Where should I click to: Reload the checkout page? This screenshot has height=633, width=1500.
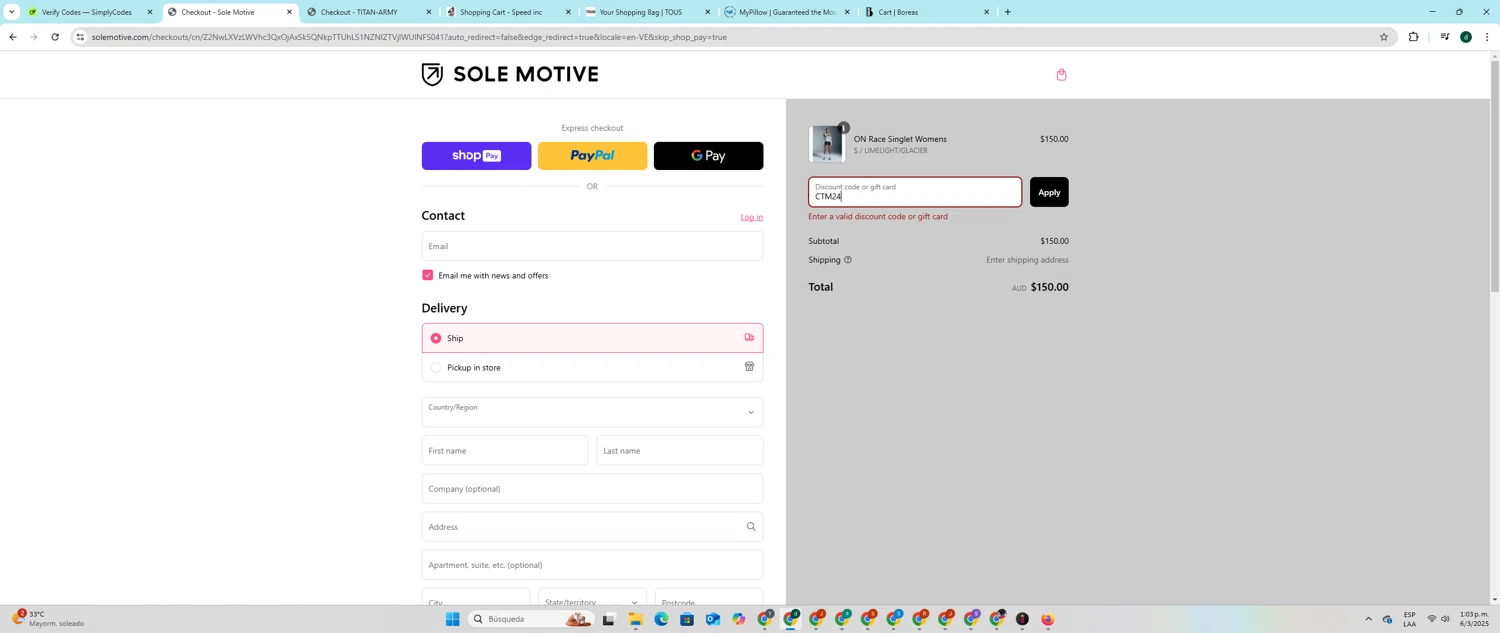pos(55,37)
